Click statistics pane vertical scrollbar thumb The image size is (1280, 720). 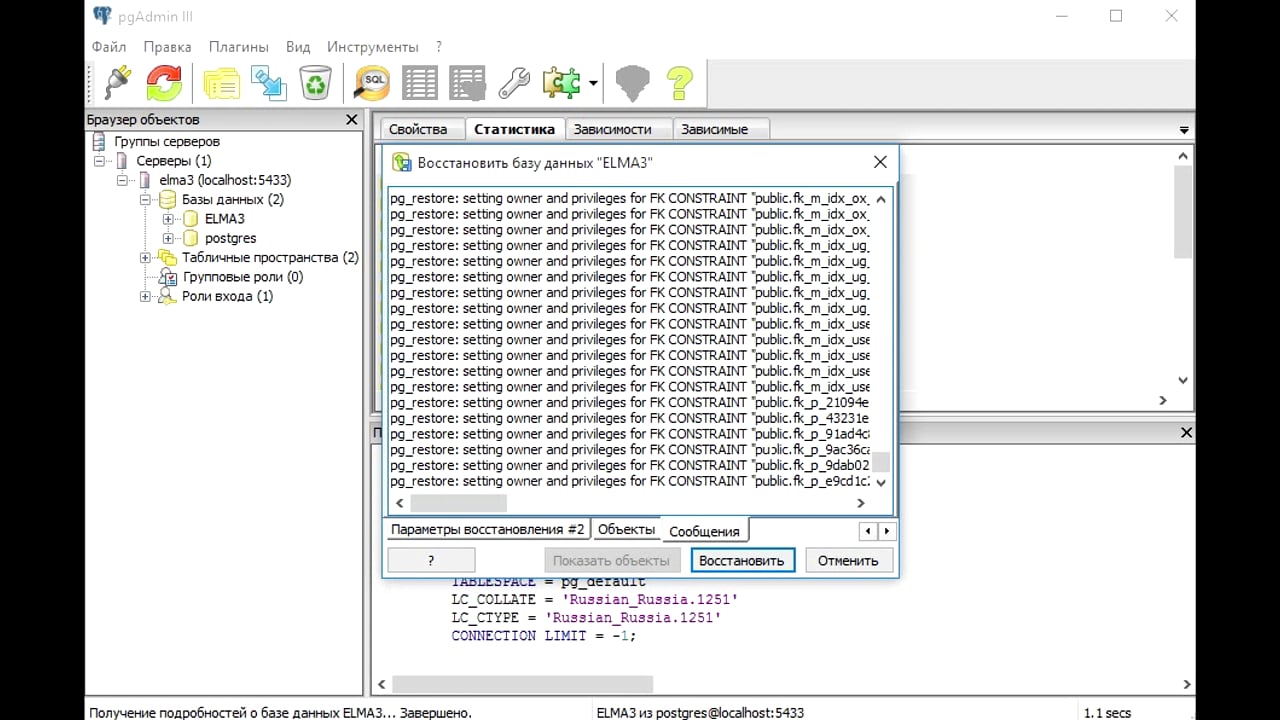pyautogui.click(x=1183, y=212)
